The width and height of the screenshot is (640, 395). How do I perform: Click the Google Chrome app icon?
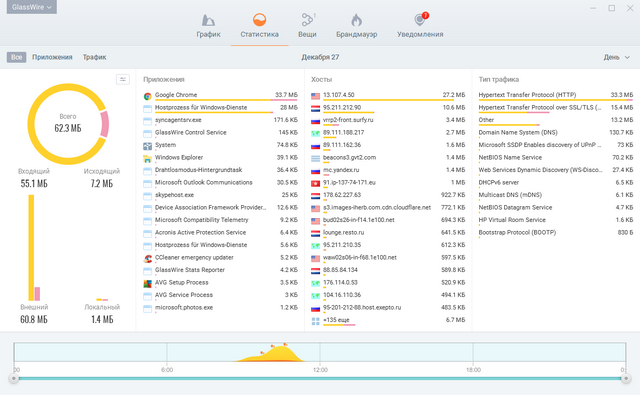point(148,96)
